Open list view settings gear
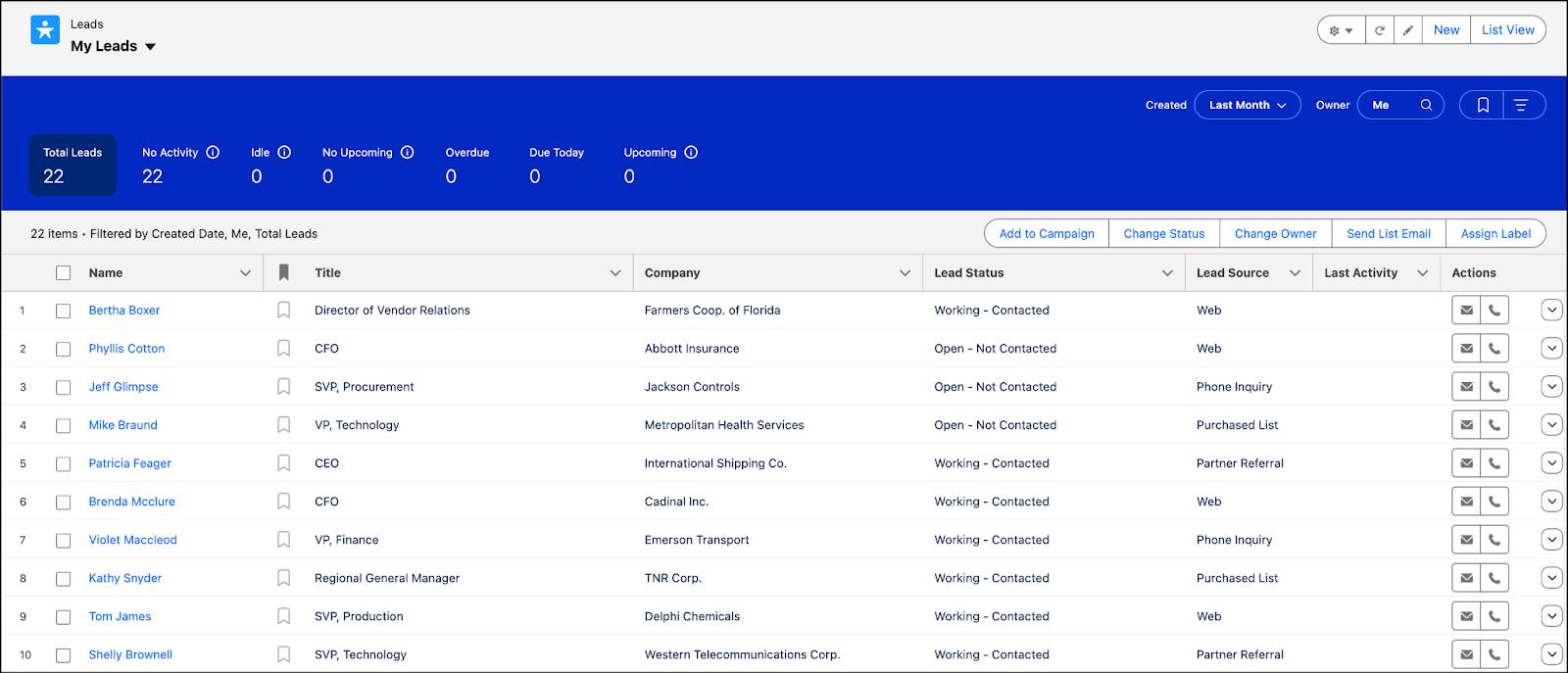 click(x=1341, y=30)
